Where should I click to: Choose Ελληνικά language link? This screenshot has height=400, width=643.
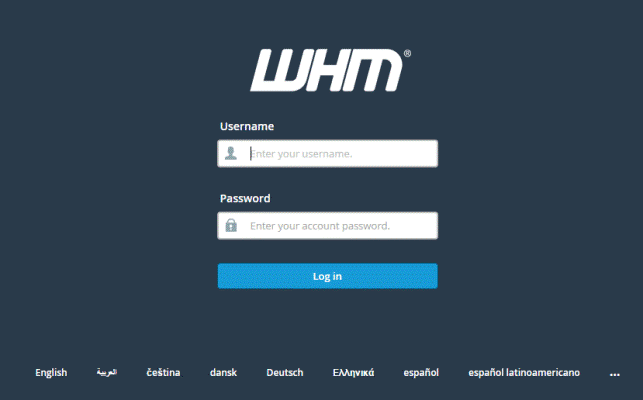(x=353, y=373)
